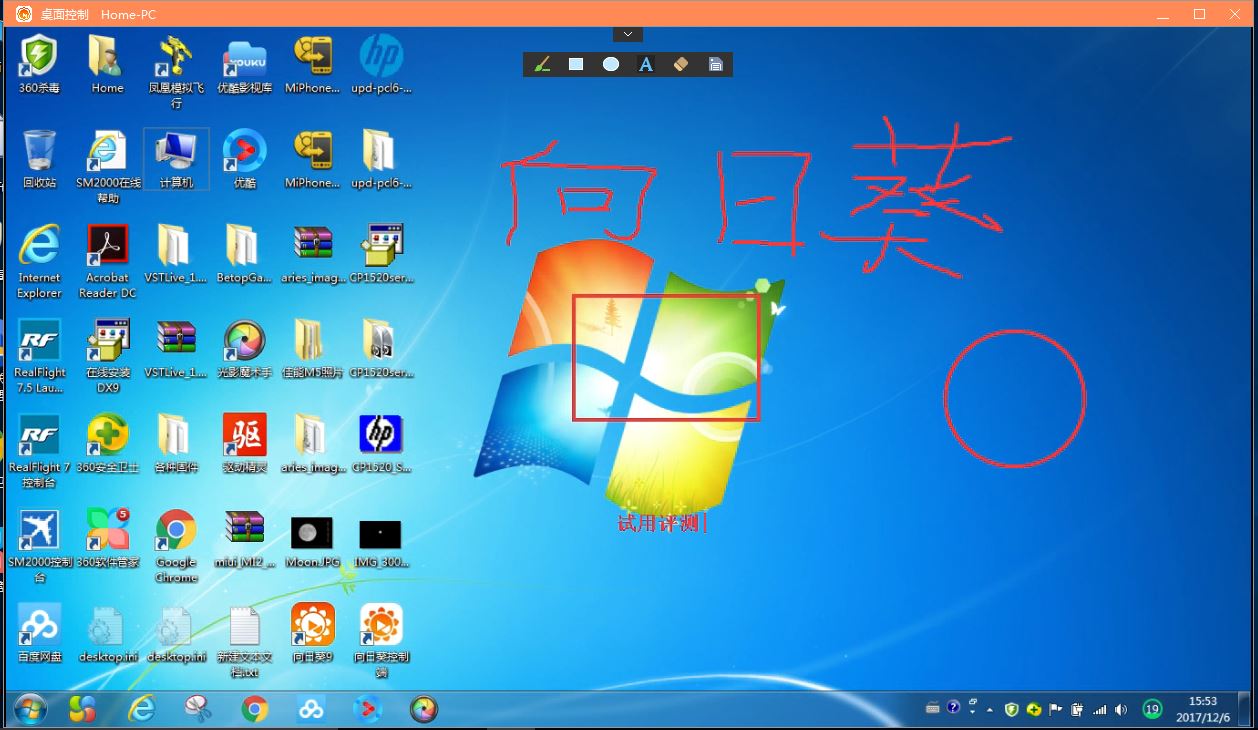Open the 360杀毒 antivirus shortcut
Image resolution: width=1258 pixels, height=730 pixels.
click(x=39, y=65)
